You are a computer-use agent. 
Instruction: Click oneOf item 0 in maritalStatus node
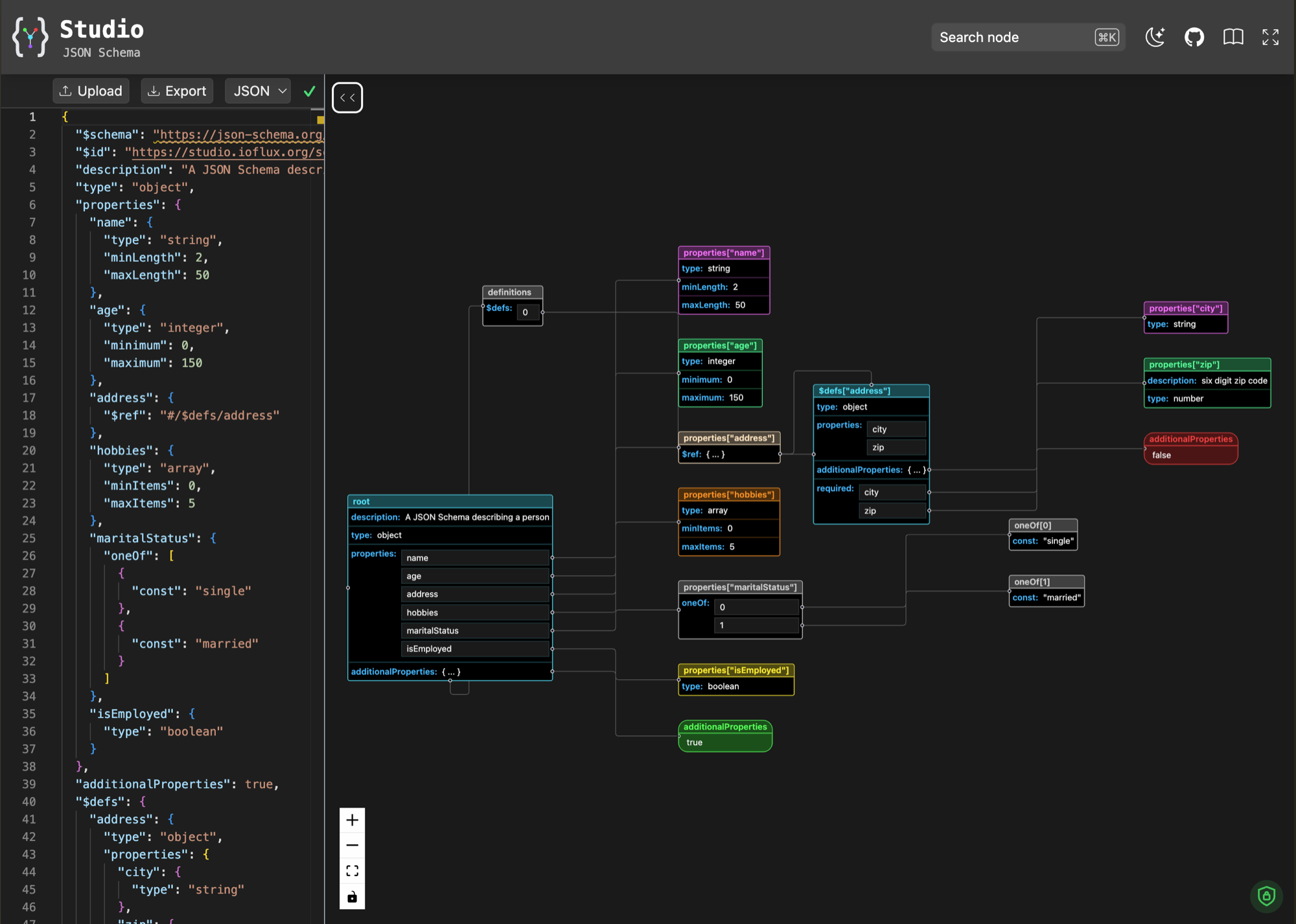pos(757,607)
